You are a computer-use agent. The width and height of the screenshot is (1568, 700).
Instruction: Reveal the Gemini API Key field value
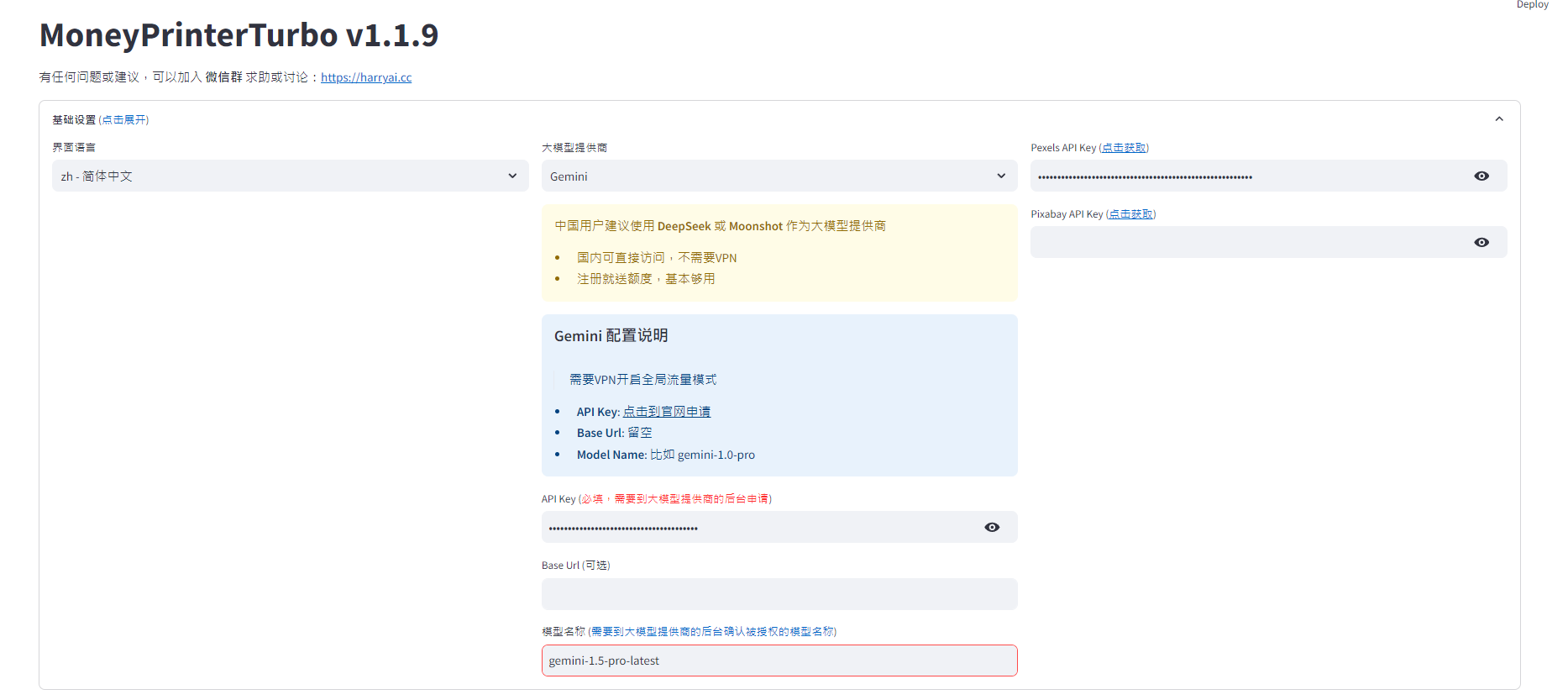click(x=992, y=527)
